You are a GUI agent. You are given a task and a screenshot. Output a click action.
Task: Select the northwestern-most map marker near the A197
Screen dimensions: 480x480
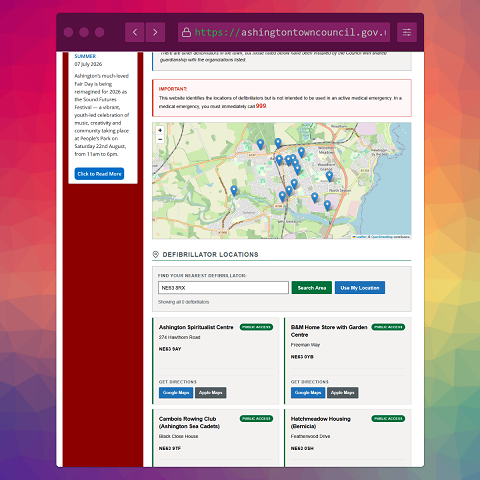click(x=260, y=144)
